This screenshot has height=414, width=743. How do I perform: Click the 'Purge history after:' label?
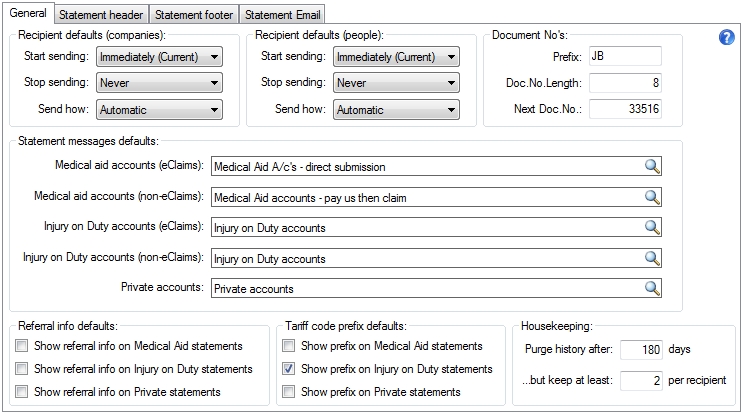pyautogui.click(x=569, y=350)
